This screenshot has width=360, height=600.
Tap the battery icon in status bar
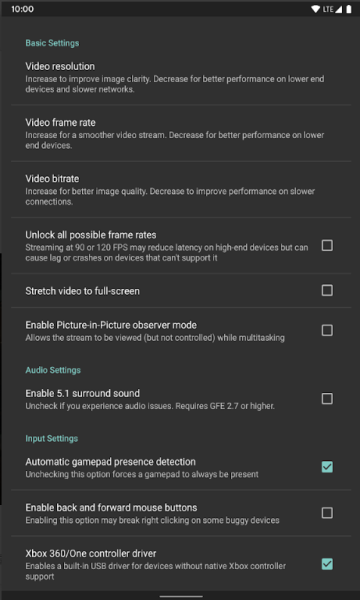(x=349, y=9)
